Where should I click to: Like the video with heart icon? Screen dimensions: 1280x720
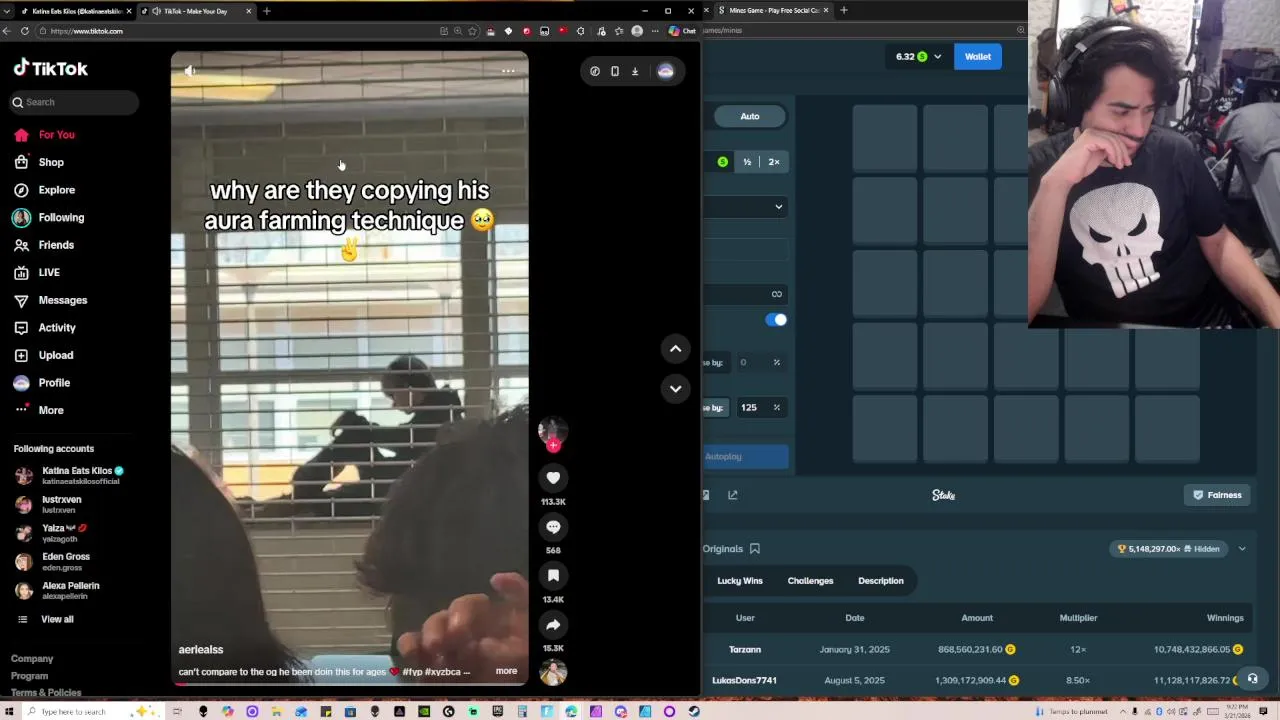(553, 478)
